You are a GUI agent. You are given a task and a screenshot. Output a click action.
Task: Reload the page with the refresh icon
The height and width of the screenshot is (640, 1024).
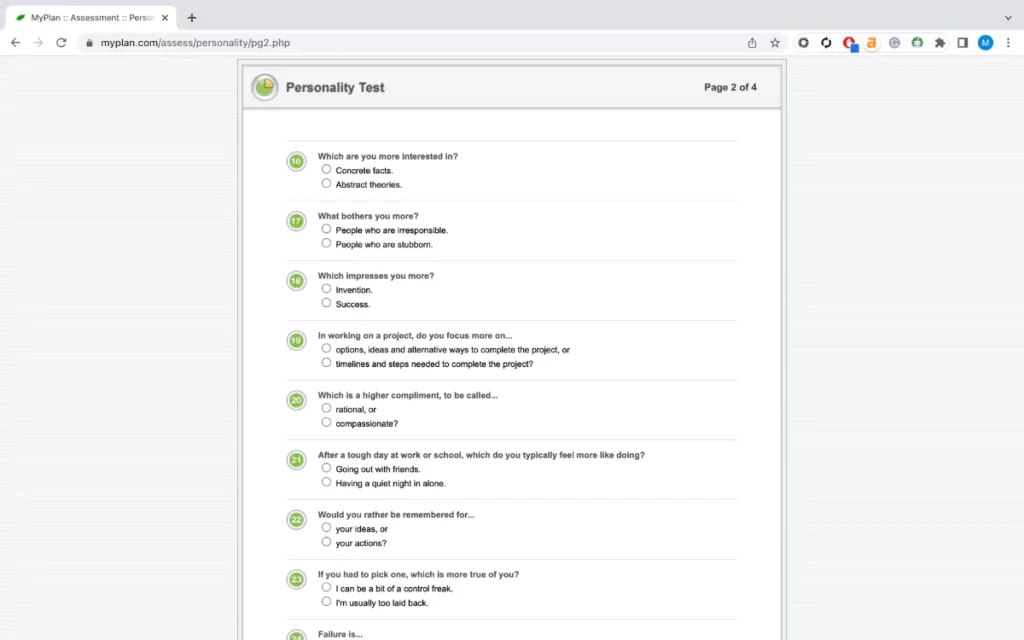click(61, 42)
